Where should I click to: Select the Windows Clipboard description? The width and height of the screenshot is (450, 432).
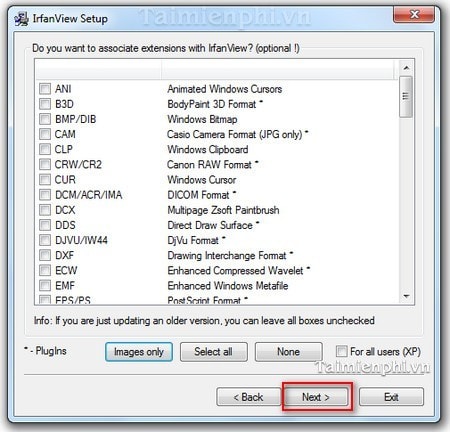point(208,149)
